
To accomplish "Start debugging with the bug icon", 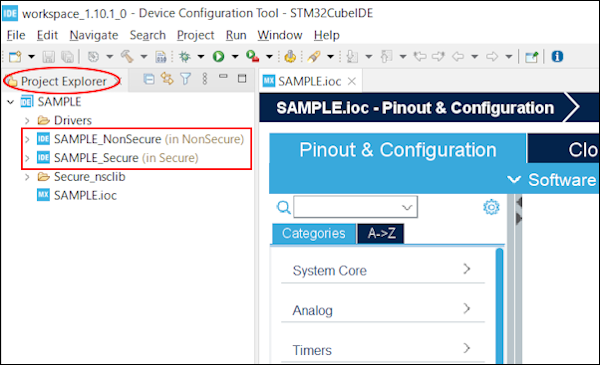I will [x=185, y=57].
